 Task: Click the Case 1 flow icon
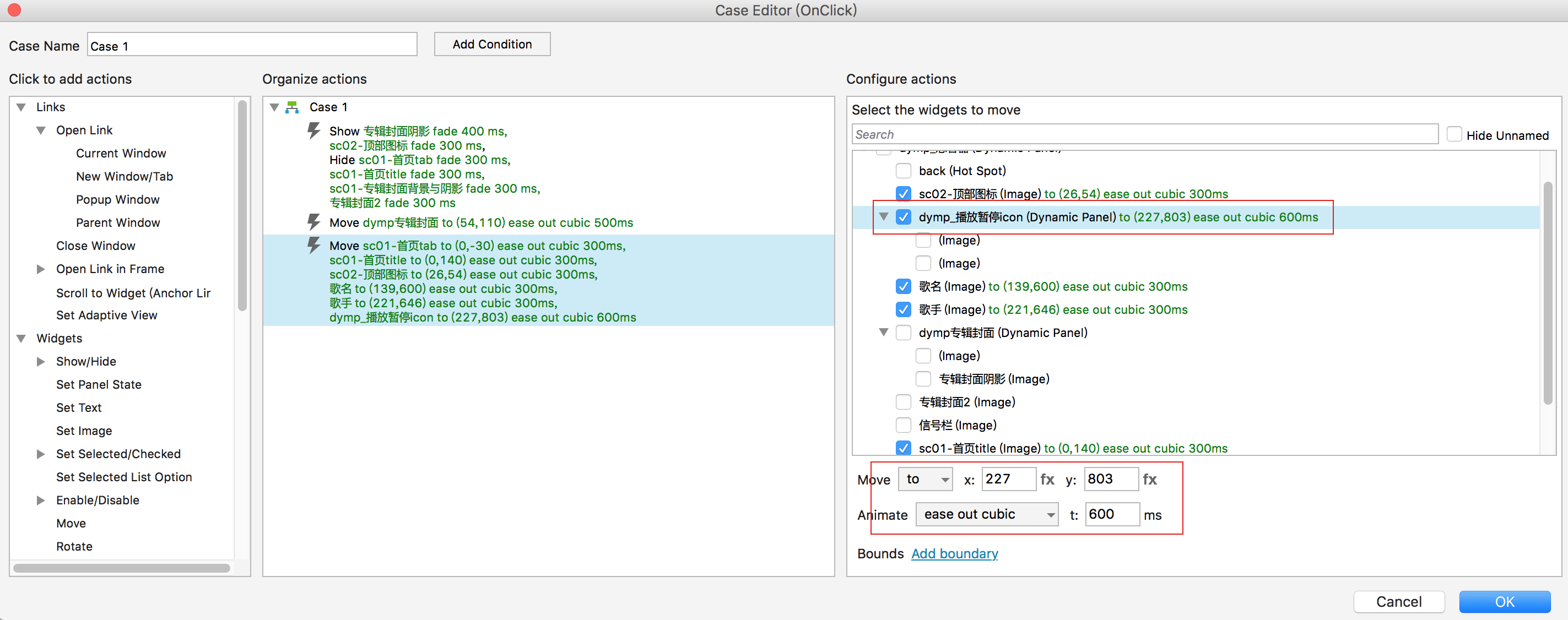click(293, 107)
